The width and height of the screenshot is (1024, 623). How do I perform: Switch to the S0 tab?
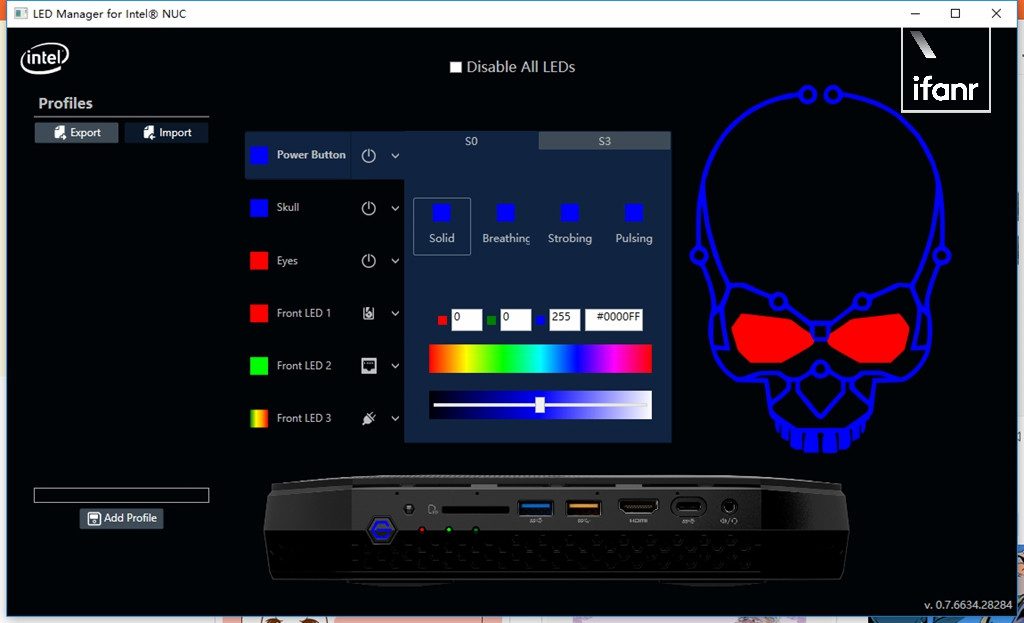pyautogui.click(x=471, y=141)
